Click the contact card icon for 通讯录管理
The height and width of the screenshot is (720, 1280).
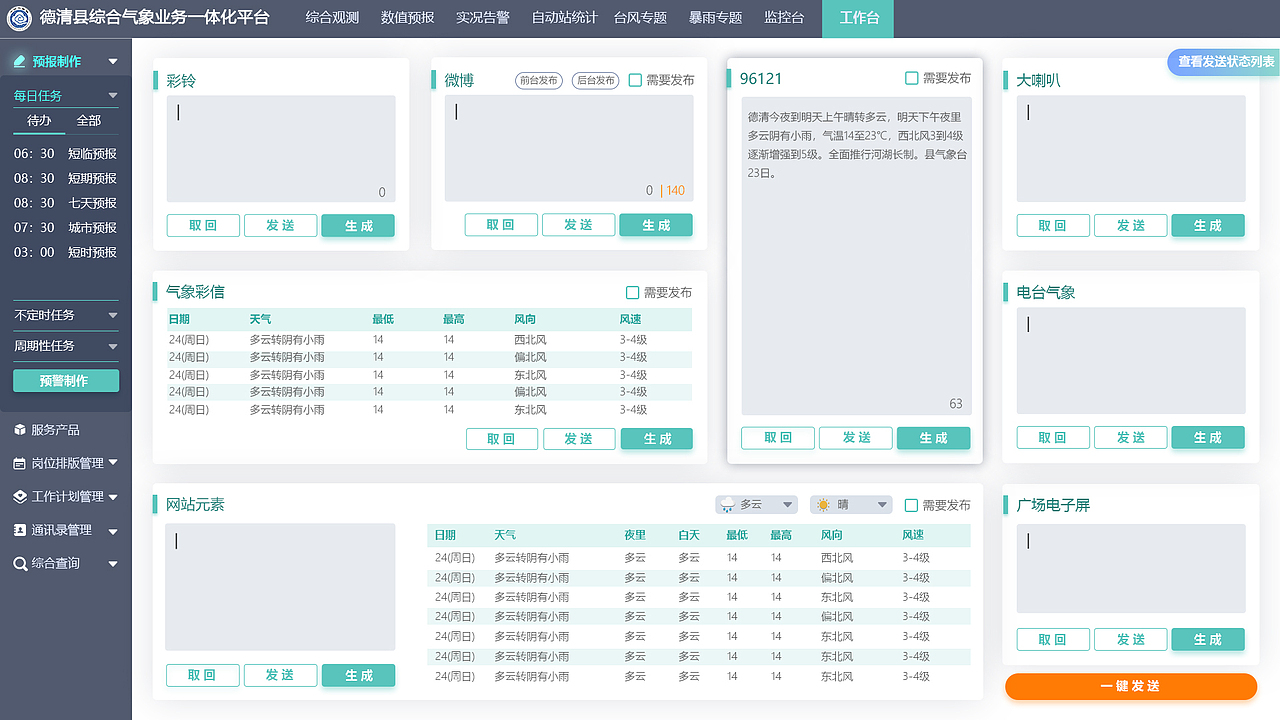[20, 530]
